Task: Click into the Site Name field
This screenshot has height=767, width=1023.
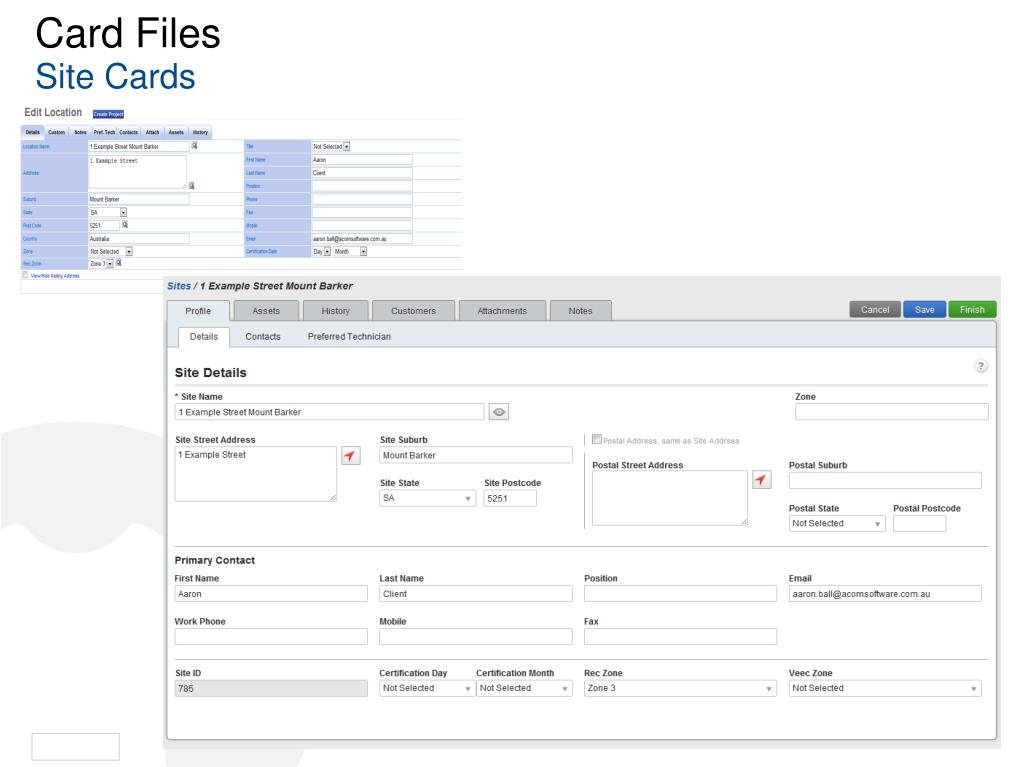Action: (x=329, y=412)
